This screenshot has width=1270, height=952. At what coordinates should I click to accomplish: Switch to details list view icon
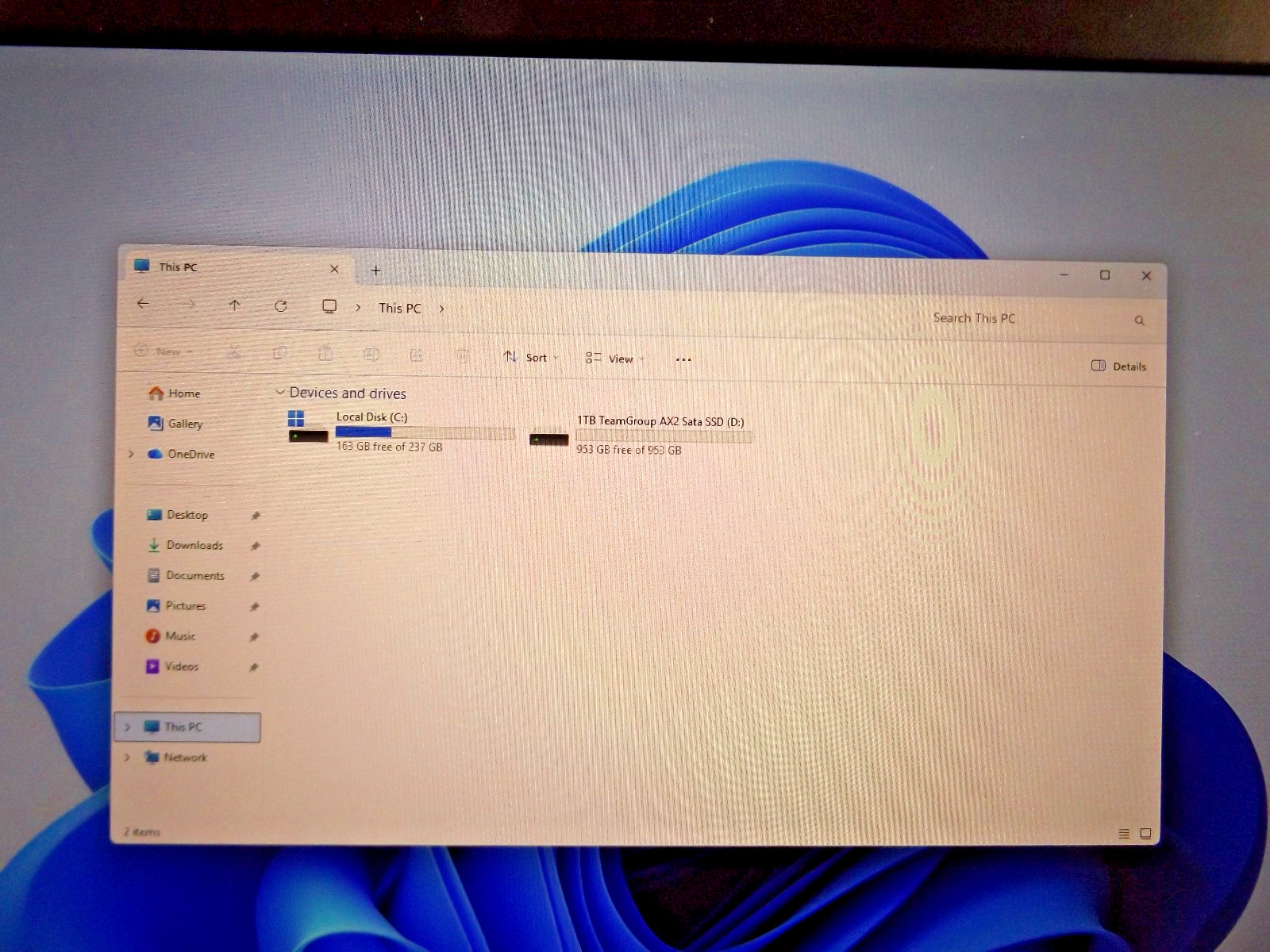(1123, 833)
